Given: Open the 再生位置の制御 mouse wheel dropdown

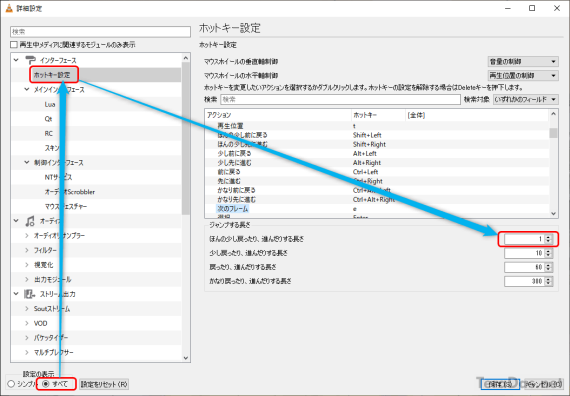Looking at the screenshot, I should pos(523,76).
